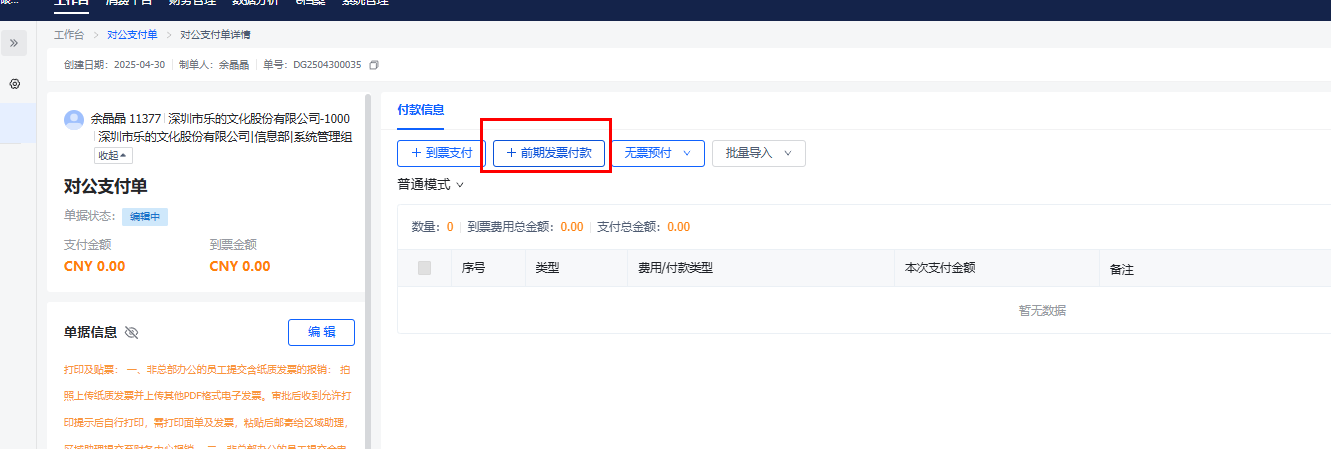Screen dimensions: 1331x449
Task: Tick the select-all checkbox in table header
Action: pos(424,268)
